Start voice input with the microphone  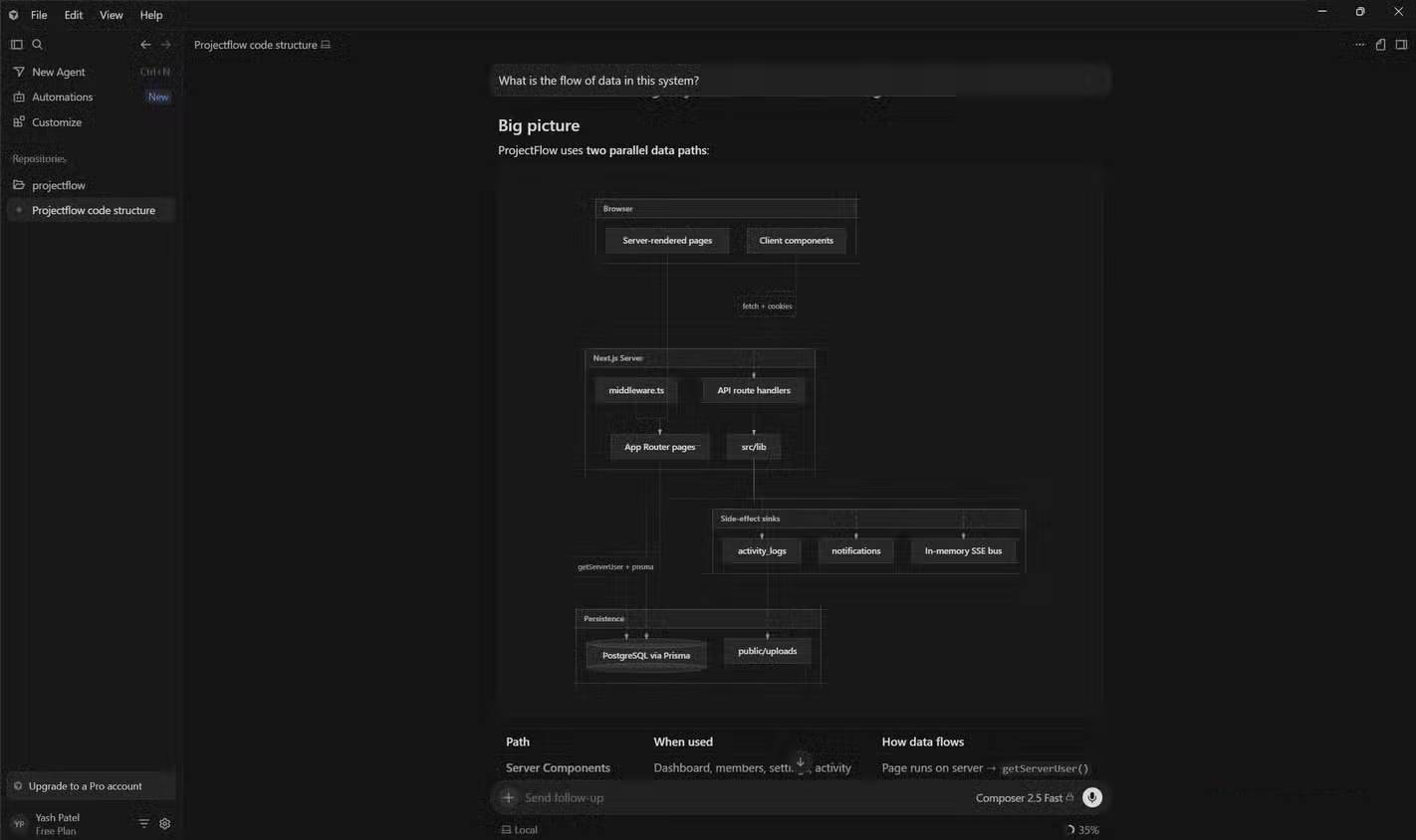1092,797
